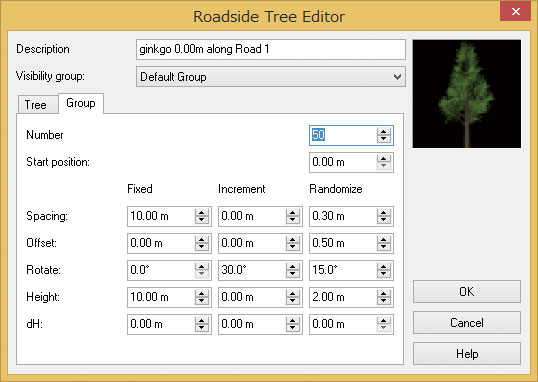Switch to the Tree tab
The width and height of the screenshot is (538, 382).
point(37,104)
